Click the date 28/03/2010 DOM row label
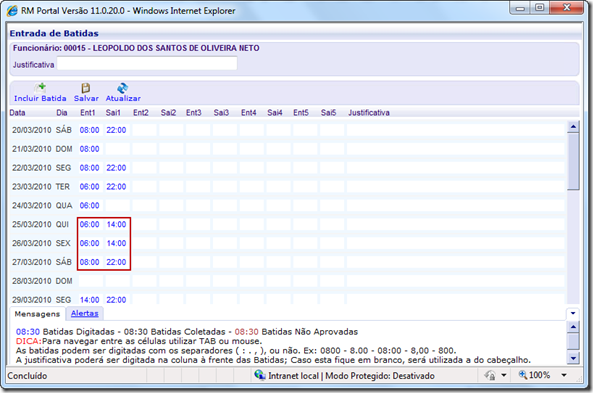593x393 pixels. coord(42,281)
